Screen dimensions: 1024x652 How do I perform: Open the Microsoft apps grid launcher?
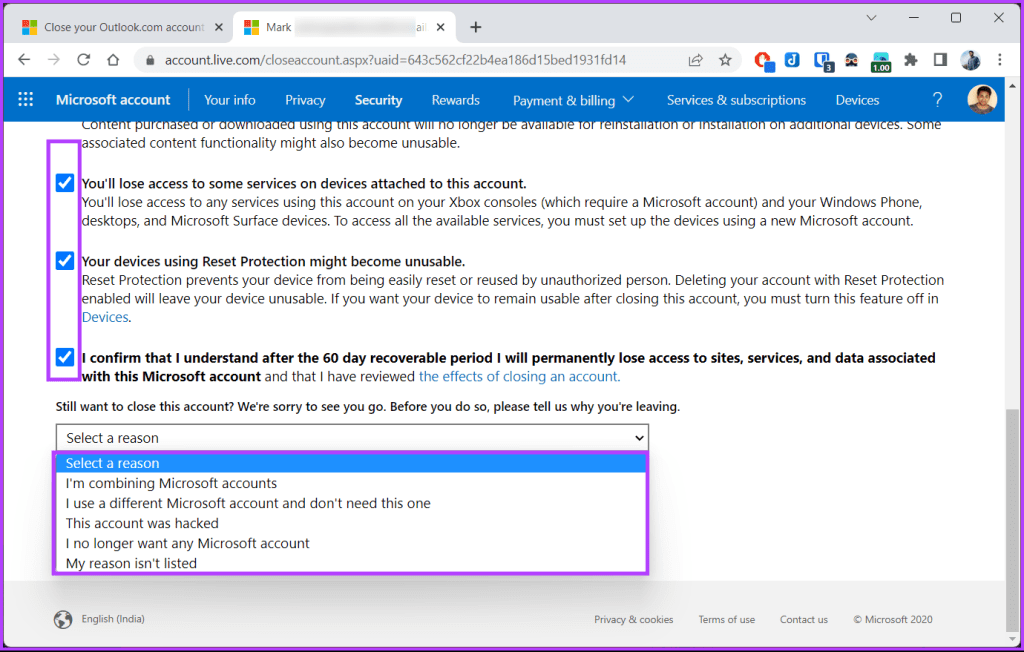tap(25, 99)
